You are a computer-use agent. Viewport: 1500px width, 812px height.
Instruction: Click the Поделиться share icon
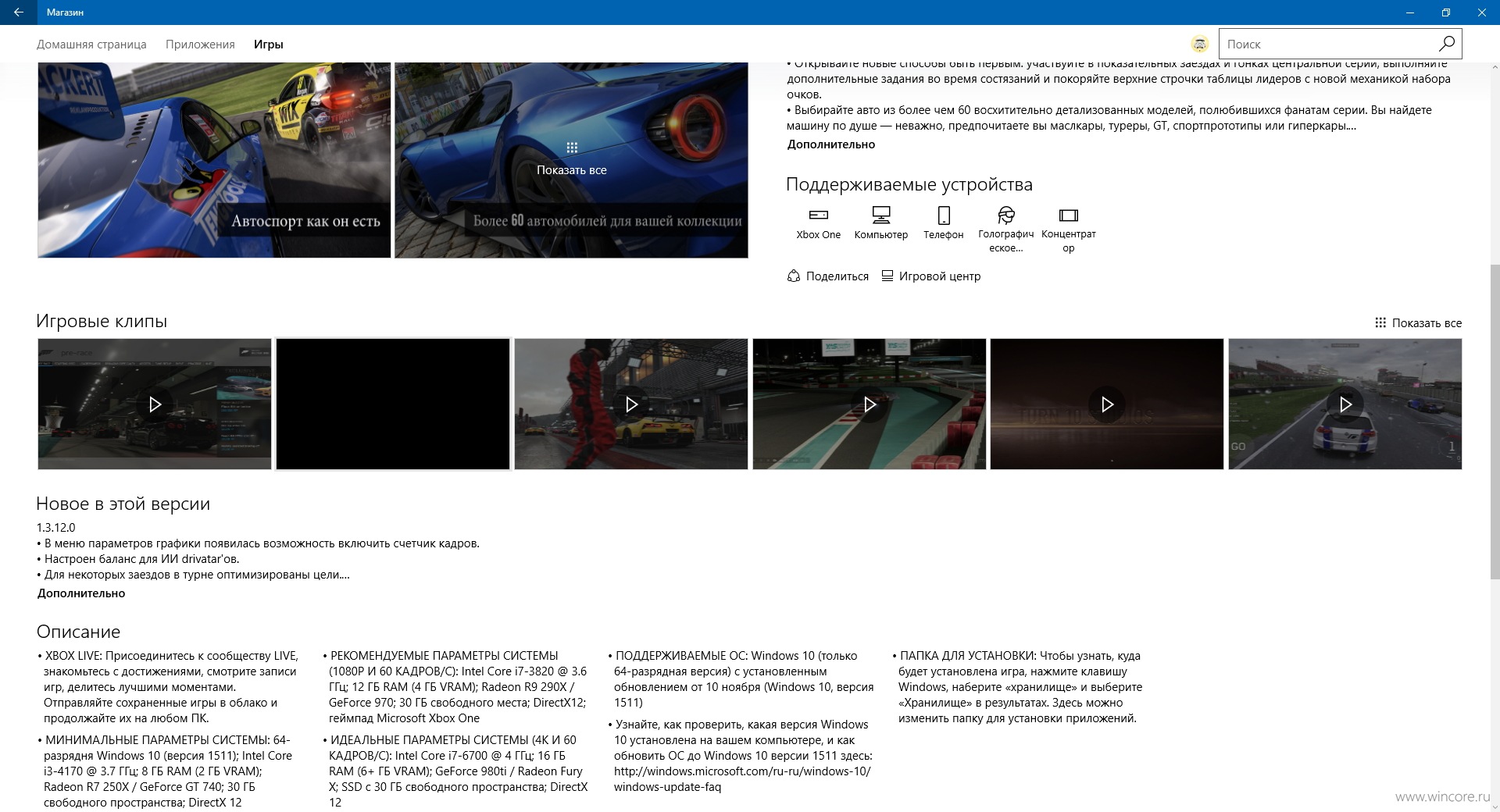[794, 276]
